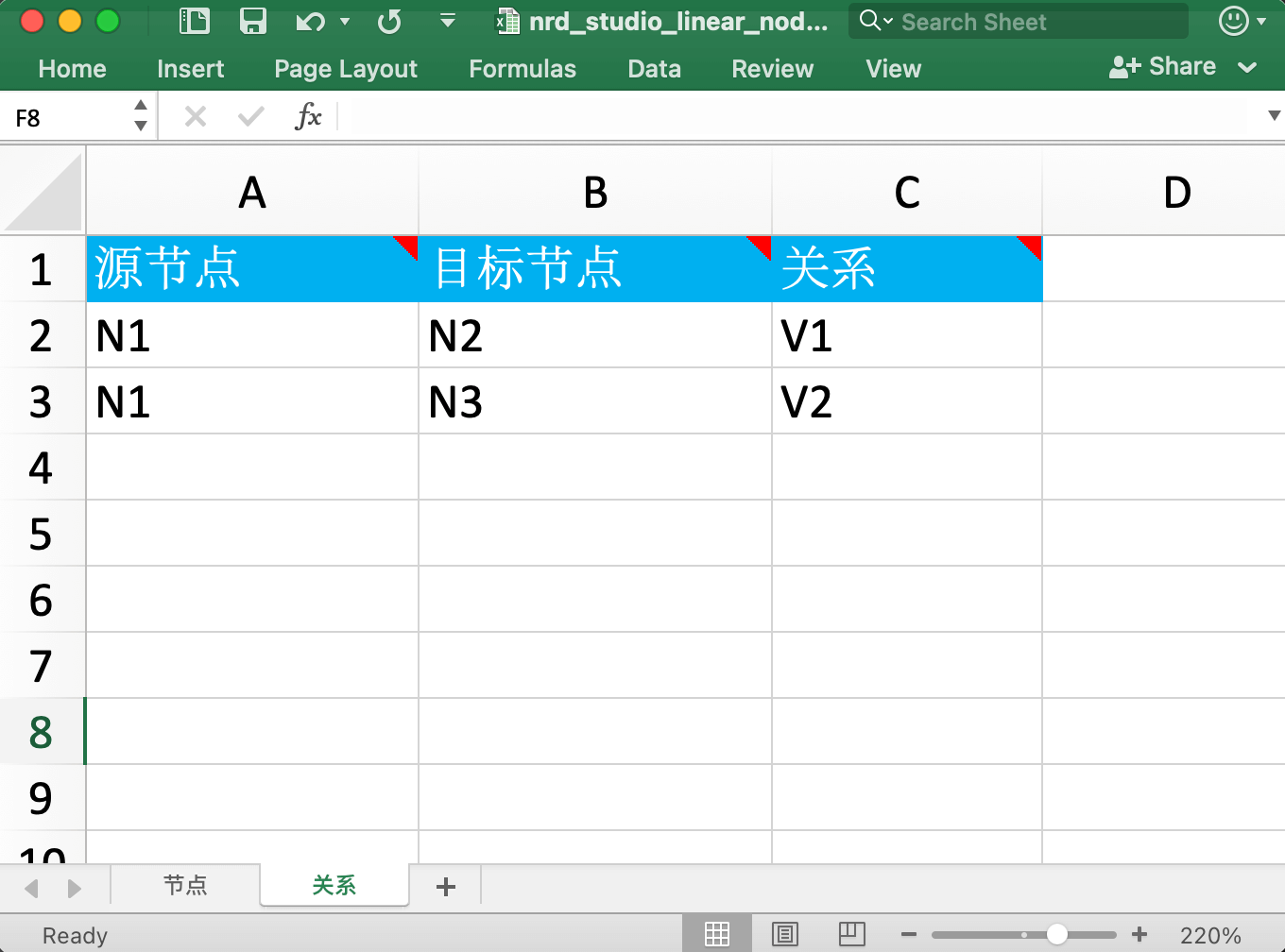
Task: Click the smiley feedback icon
Action: tap(1233, 21)
